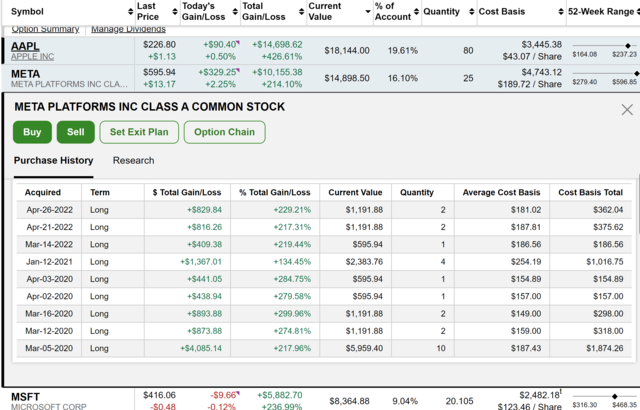Sort by % of Account arrows
640x410 pixels.
tap(416, 11)
